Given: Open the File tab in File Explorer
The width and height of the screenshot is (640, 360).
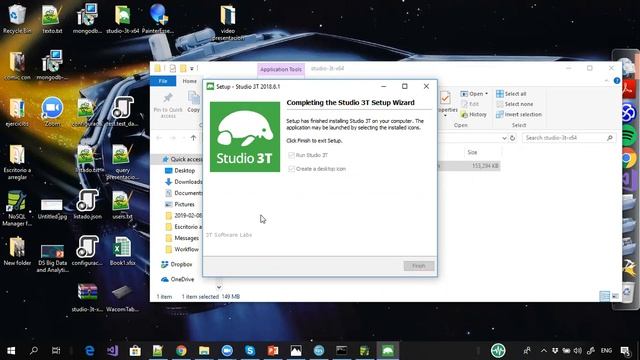Looking at the screenshot, I should click(163, 81).
